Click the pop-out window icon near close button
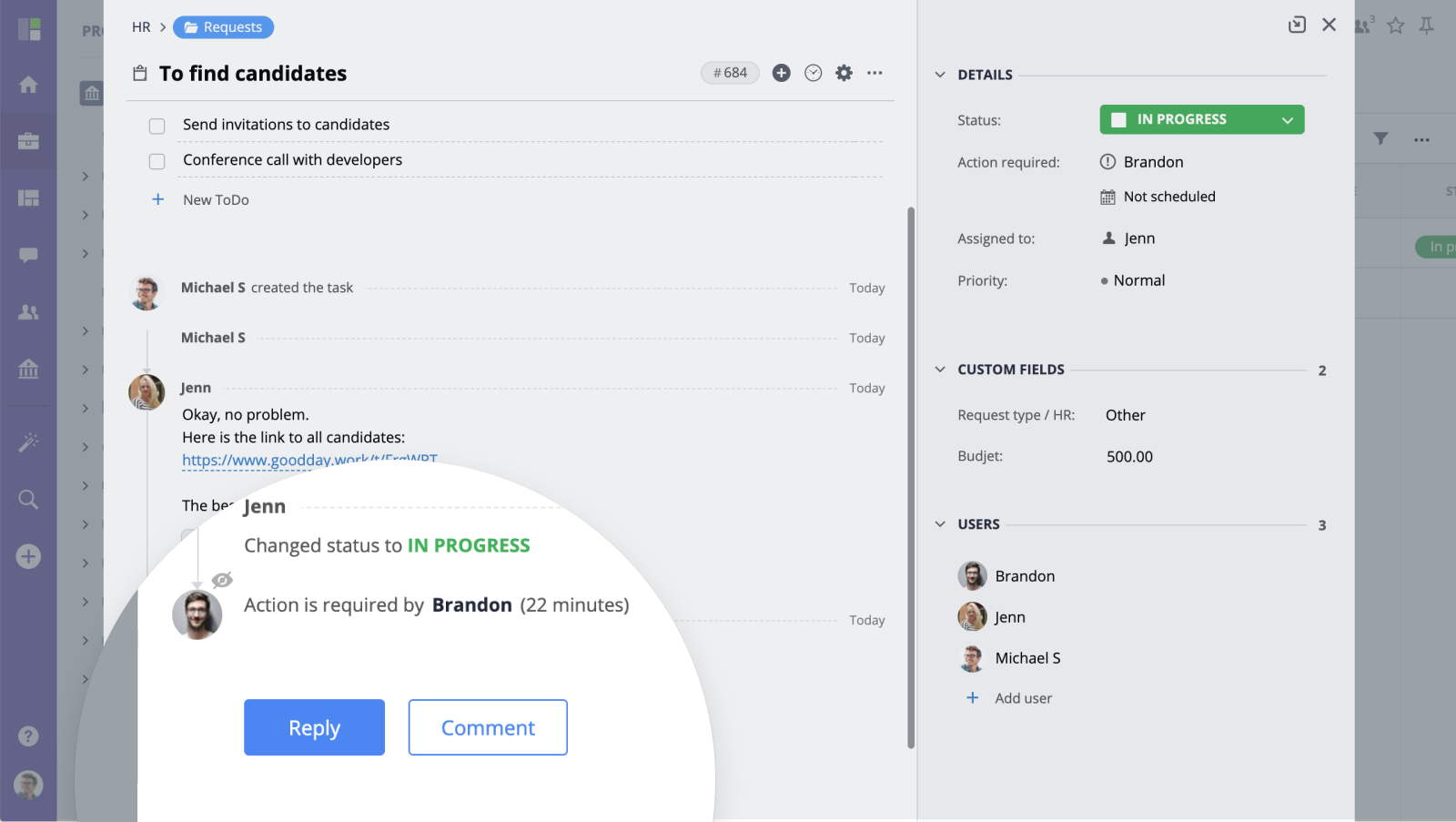 click(1297, 25)
